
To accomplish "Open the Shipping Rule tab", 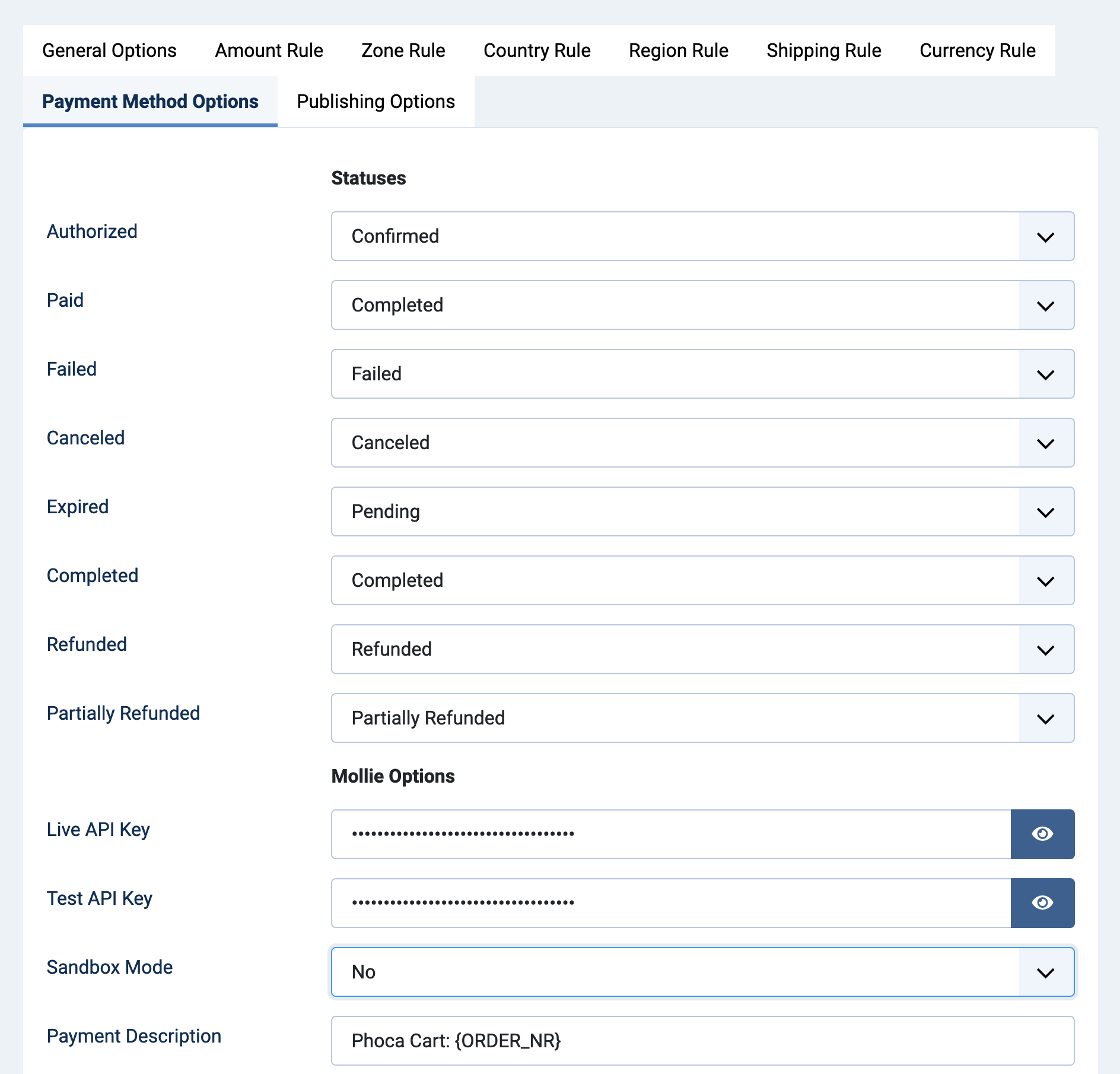I will (824, 50).
